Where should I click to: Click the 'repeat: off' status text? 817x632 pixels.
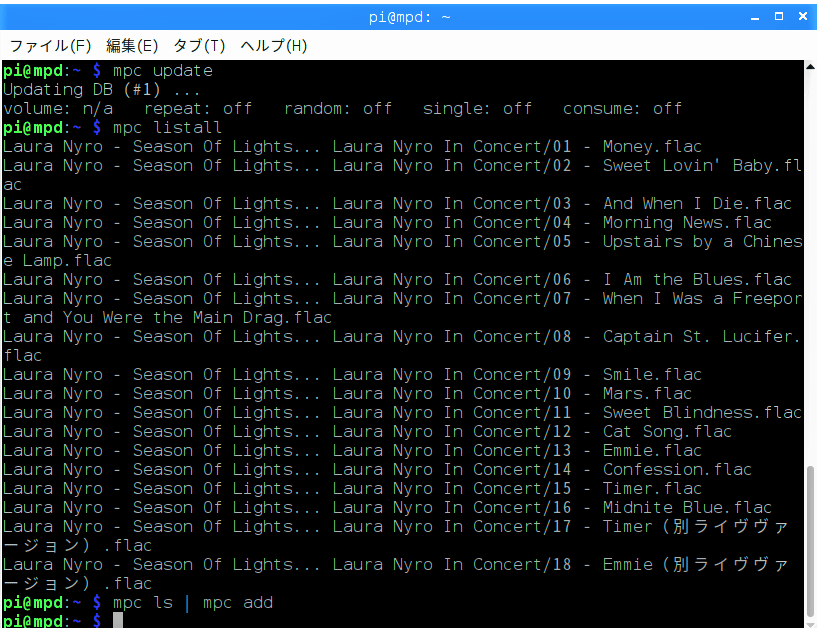coord(198,108)
